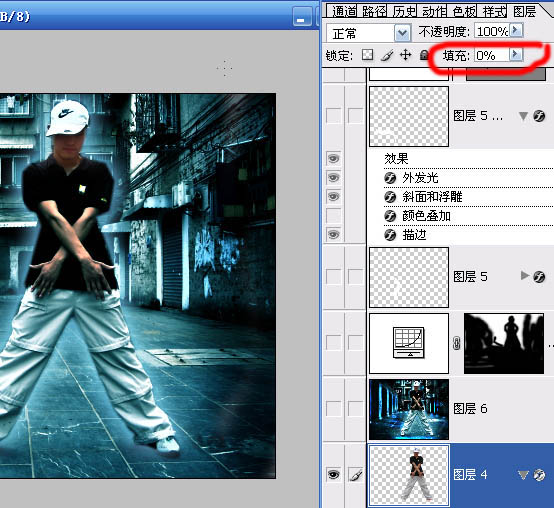This screenshot has height=508, width=554.
Task: Toggle visibility of 斜面和浮雕 effect
Action: tap(333, 196)
